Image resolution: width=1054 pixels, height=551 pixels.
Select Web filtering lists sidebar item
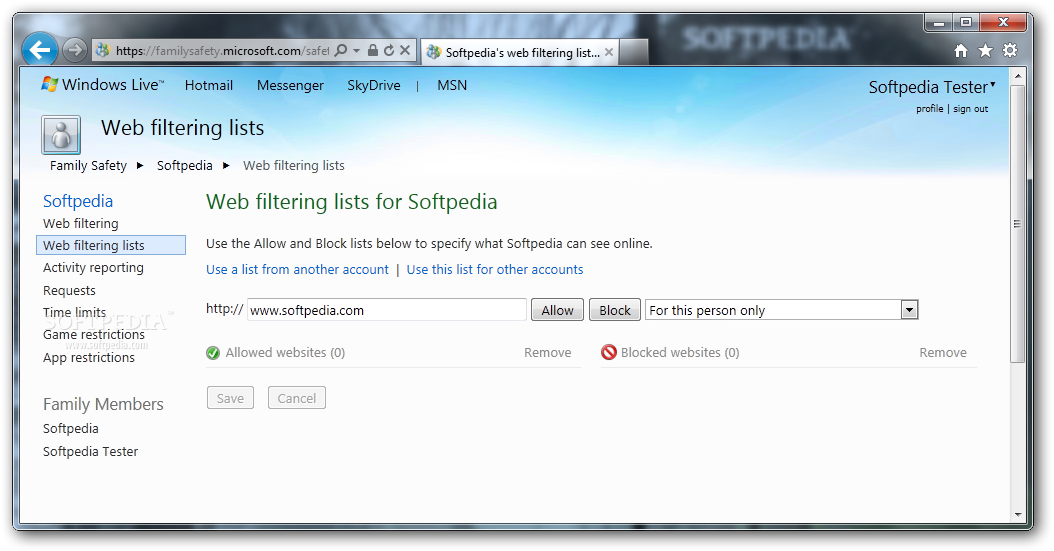(x=111, y=245)
